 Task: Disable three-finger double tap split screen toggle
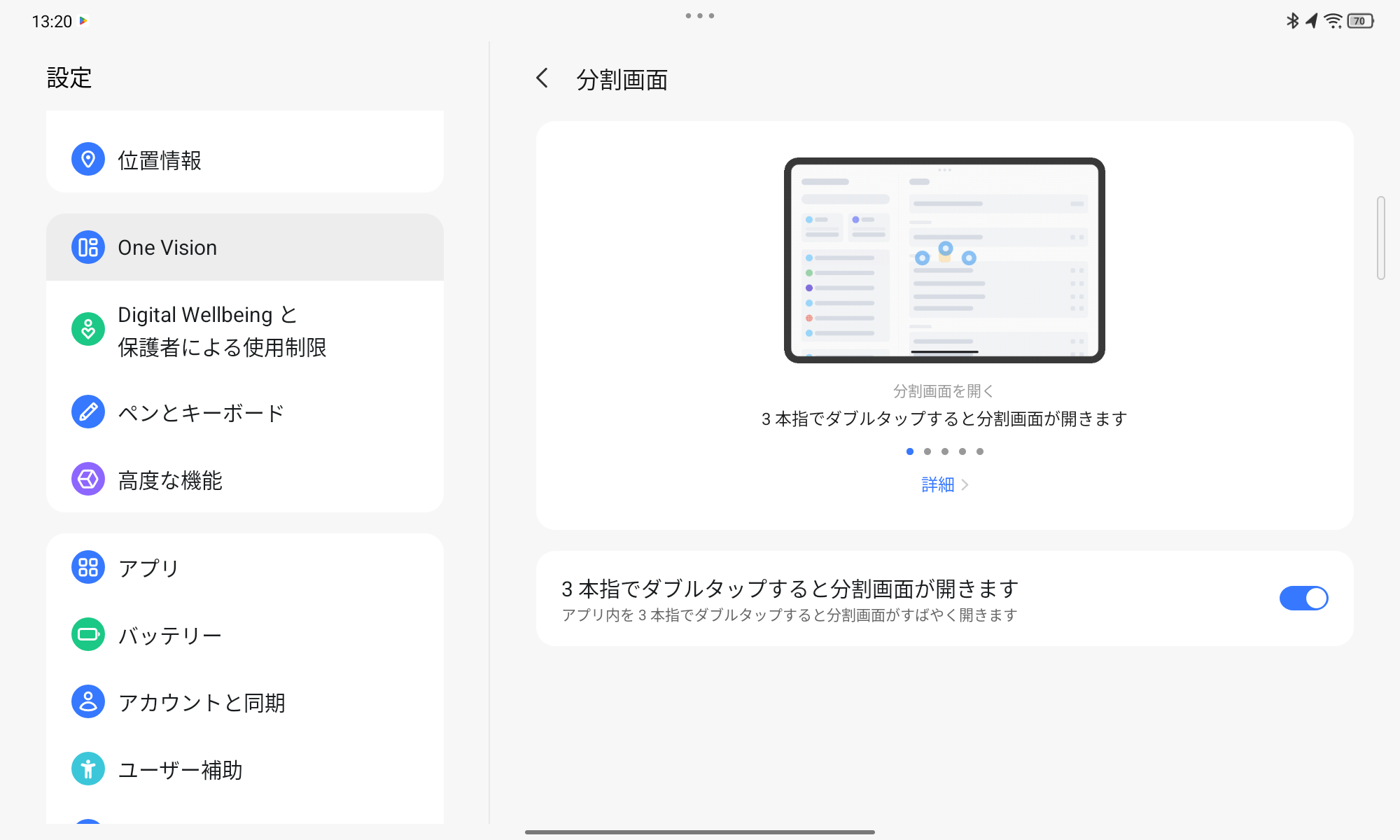coord(1303,598)
